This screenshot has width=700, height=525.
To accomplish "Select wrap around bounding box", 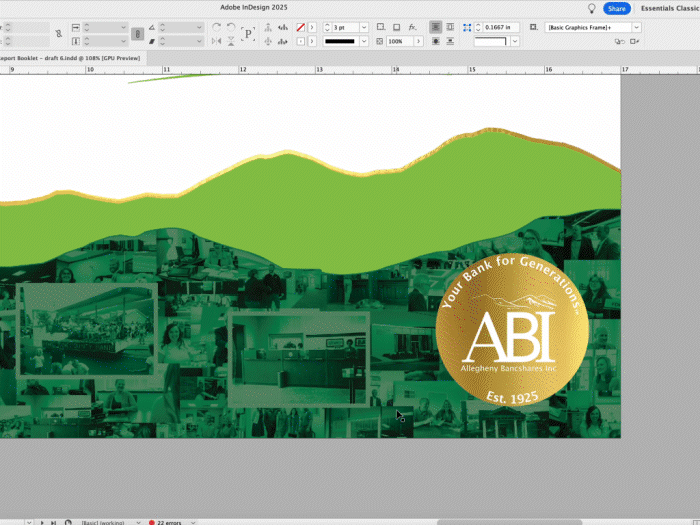I will point(450,27).
